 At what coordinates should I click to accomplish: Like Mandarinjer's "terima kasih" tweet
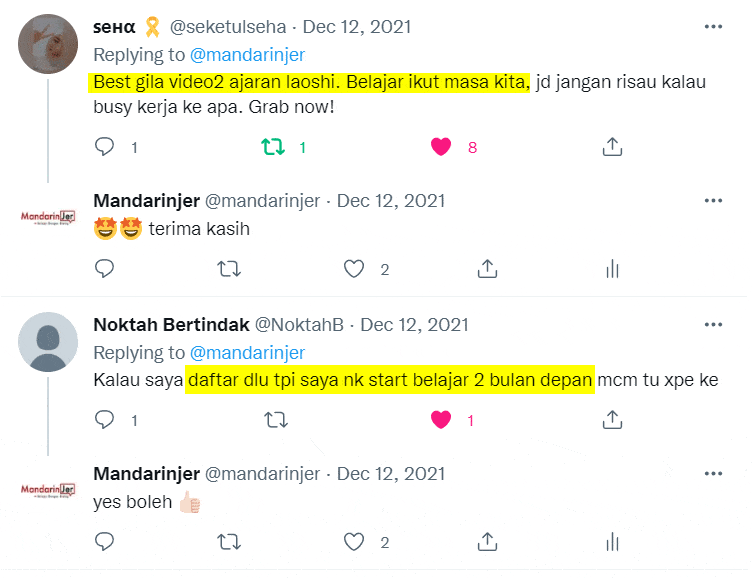coord(353,269)
